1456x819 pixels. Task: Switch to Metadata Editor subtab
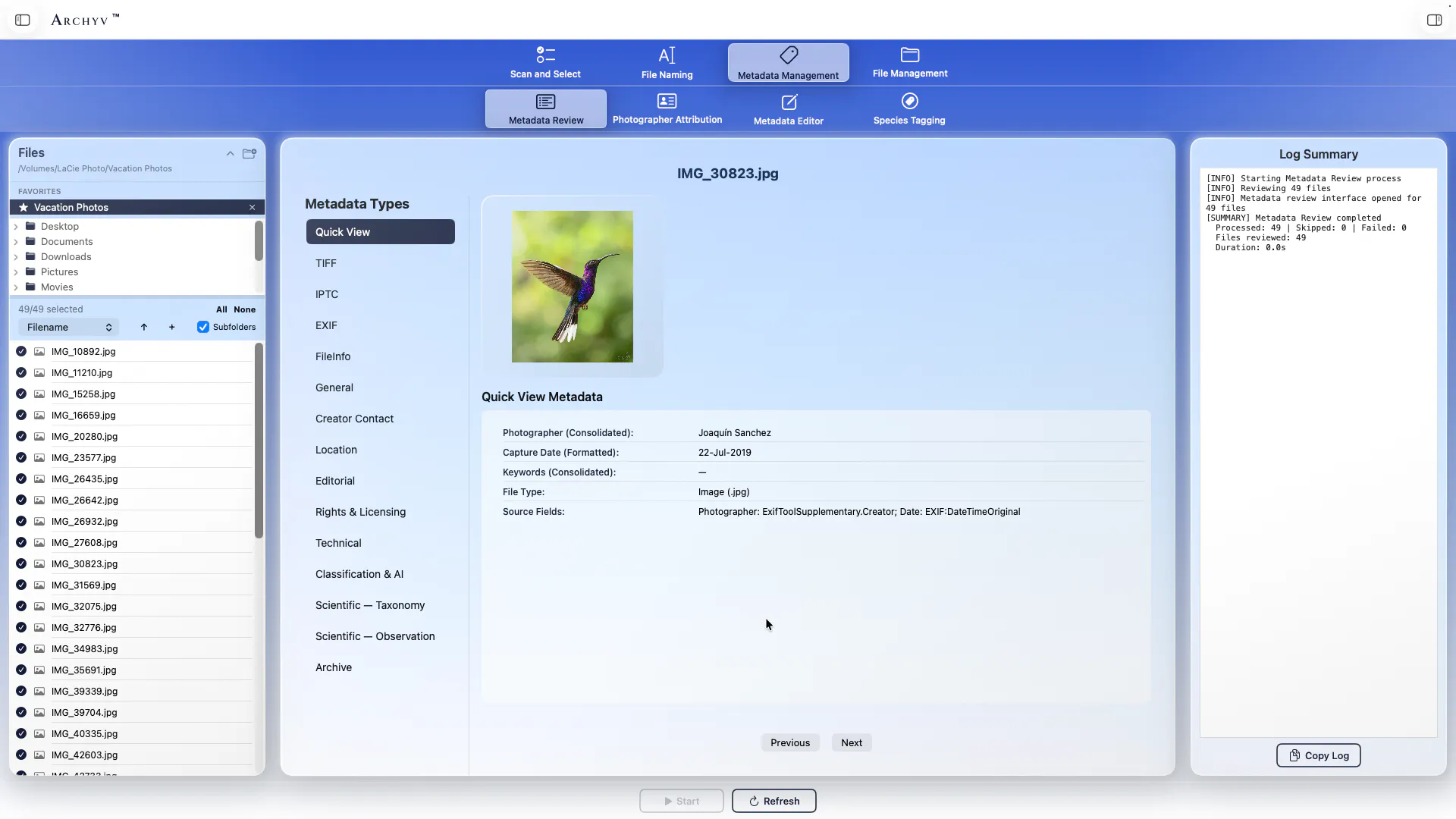(x=789, y=109)
